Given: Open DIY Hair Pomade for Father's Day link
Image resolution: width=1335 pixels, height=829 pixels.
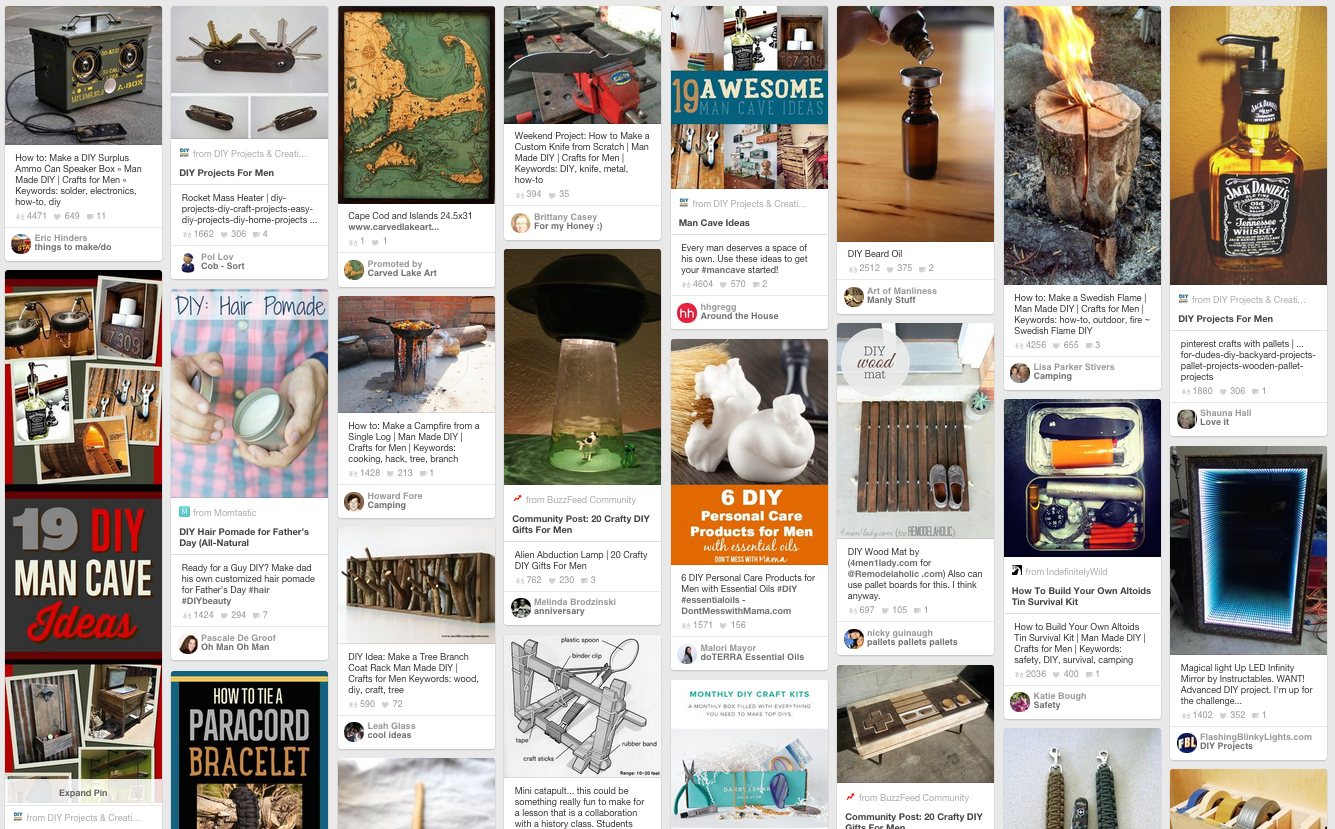Looking at the screenshot, I should [x=244, y=538].
